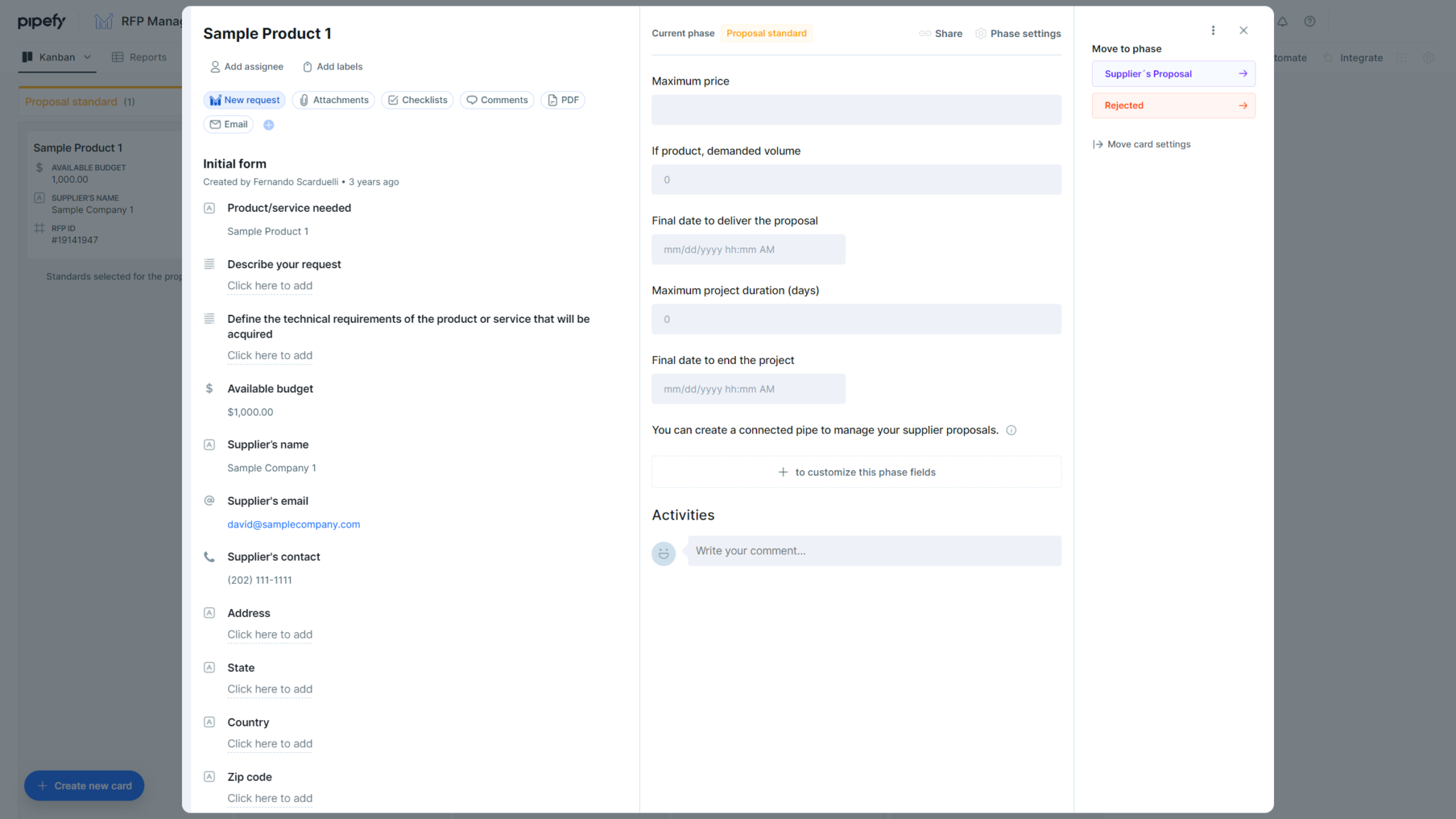The height and width of the screenshot is (819, 1456).
Task: Open the Email tab envelope icon
Action: point(215,124)
